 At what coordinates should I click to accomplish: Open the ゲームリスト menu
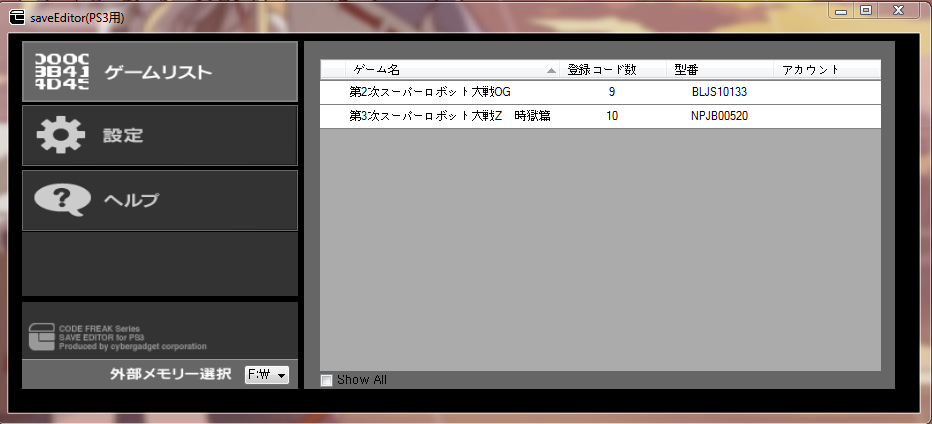[160, 71]
